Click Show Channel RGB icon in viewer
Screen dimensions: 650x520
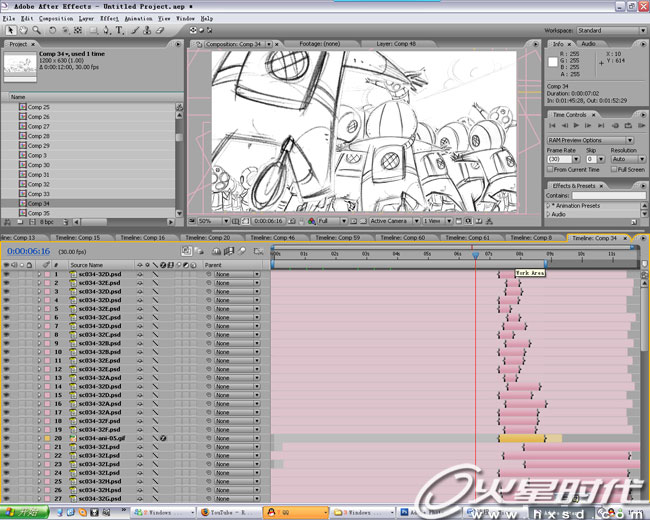point(311,221)
